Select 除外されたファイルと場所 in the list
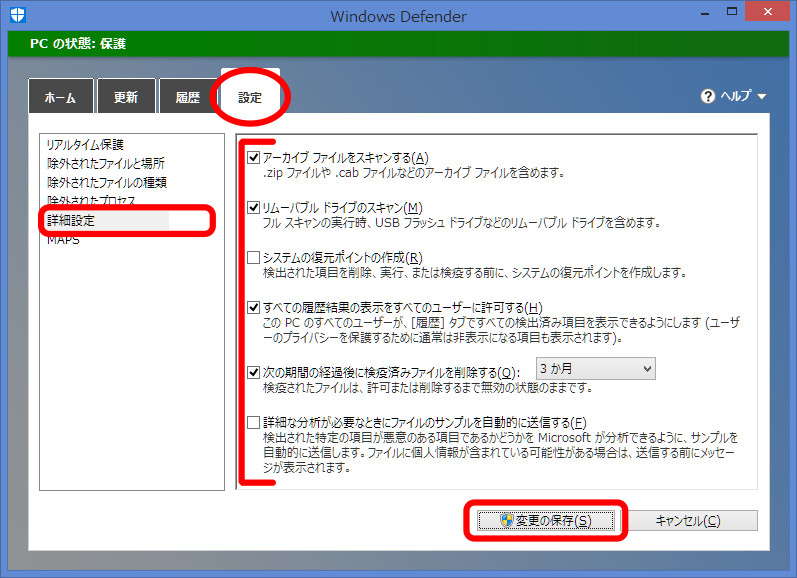 pyautogui.click(x=106, y=164)
